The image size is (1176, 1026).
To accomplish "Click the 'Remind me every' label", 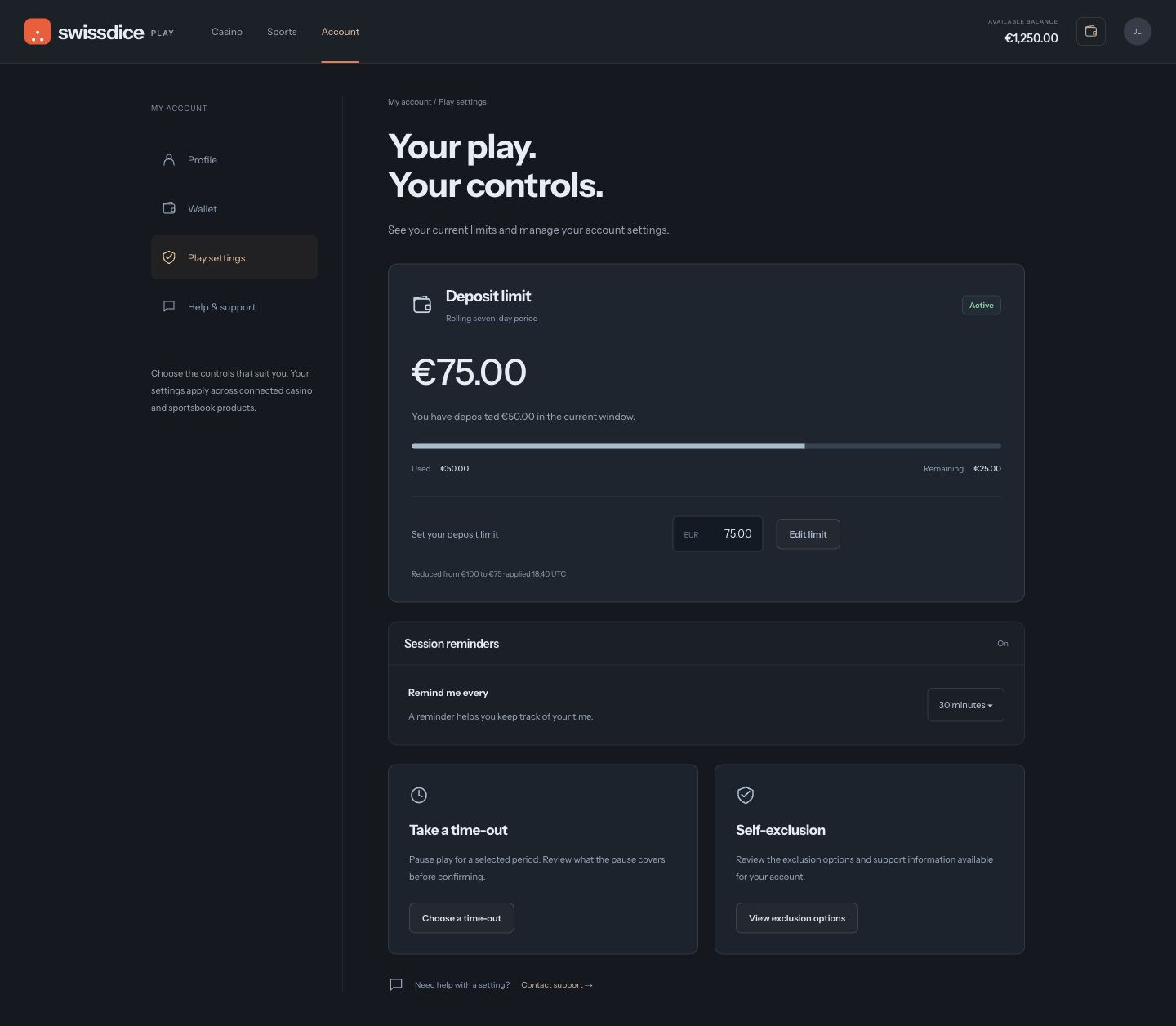I will click(x=448, y=693).
